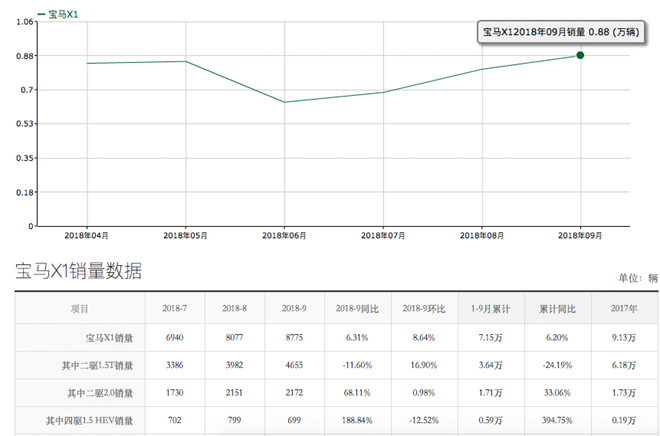Click the cell value 702
Image resolution: width=660 pixels, height=436 pixels.
coord(175,420)
